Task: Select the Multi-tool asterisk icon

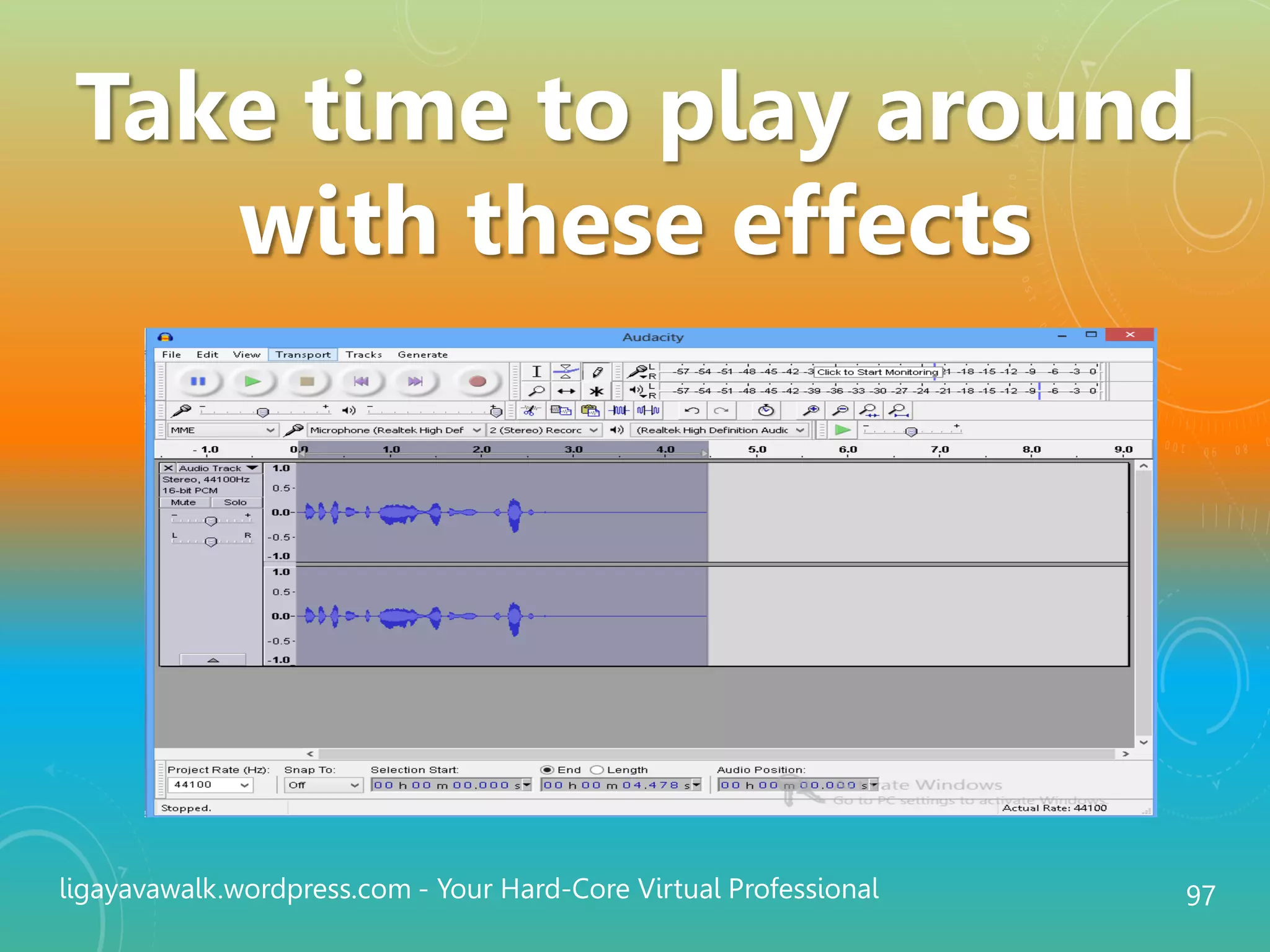Action: (x=597, y=392)
